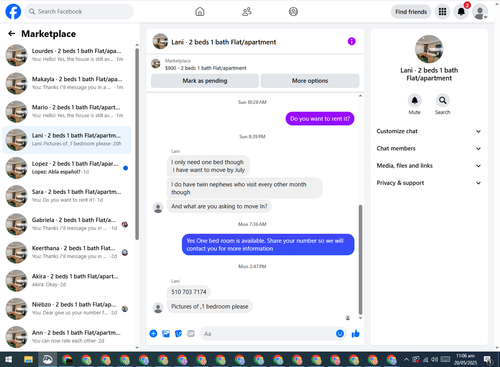Send a thumbs-up like
This screenshot has width=500, height=367.
355,334
